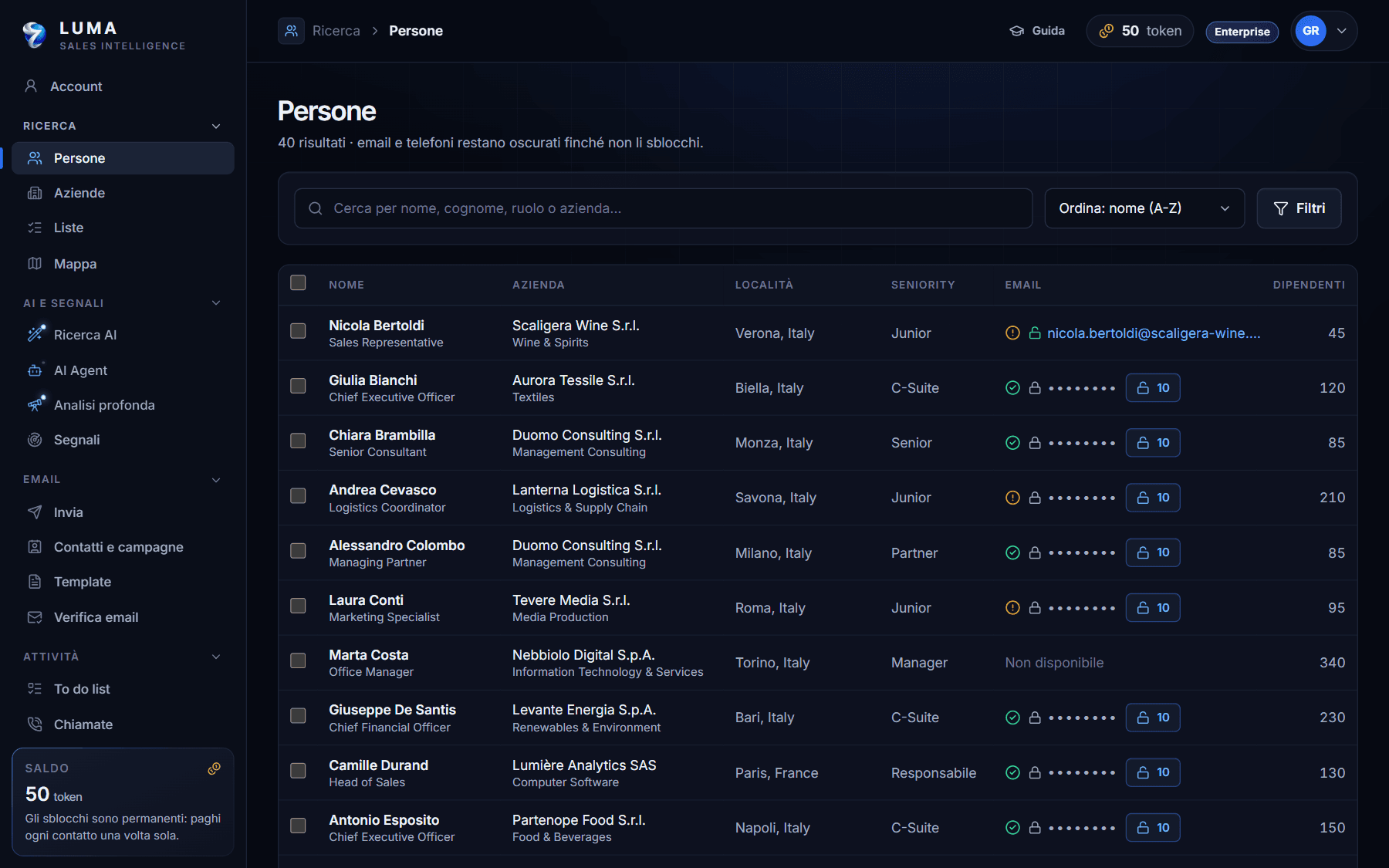The height and width of the screenshot is (868, 1389).
Task: Click the unlocked padlock icon for Nicola Bertoldi
Action: pyautogui.click(x=1035, y=333)
